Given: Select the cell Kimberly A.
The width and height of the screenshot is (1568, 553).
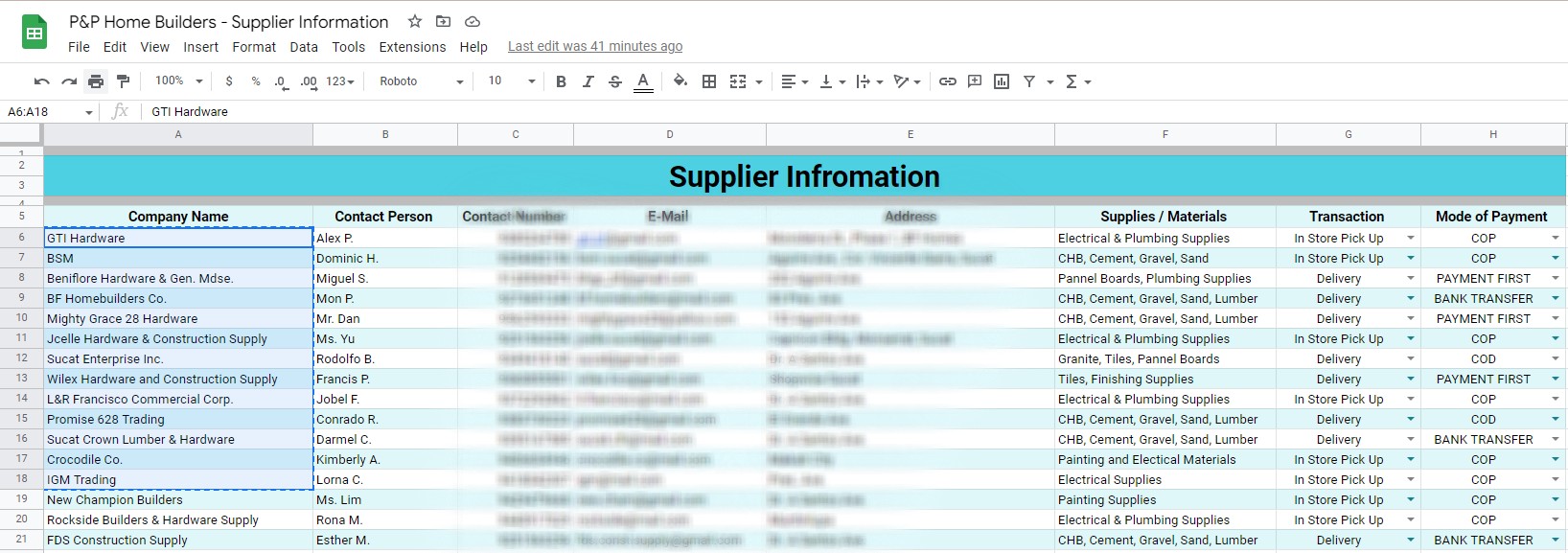Looking at the screenshot, I should (385, 459).
